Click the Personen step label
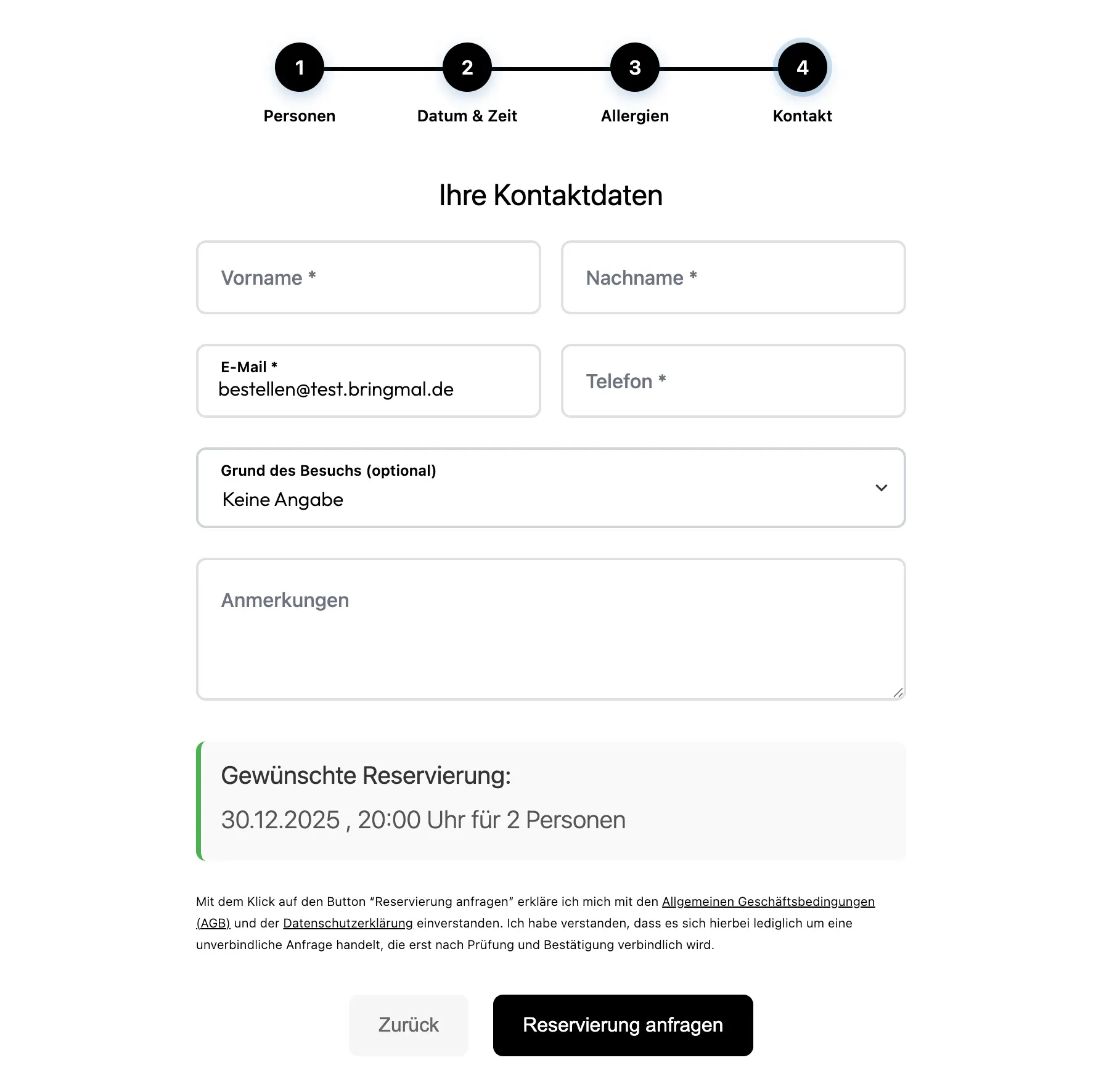Viewport: 1117px width, 1092px height. (300, 115)
